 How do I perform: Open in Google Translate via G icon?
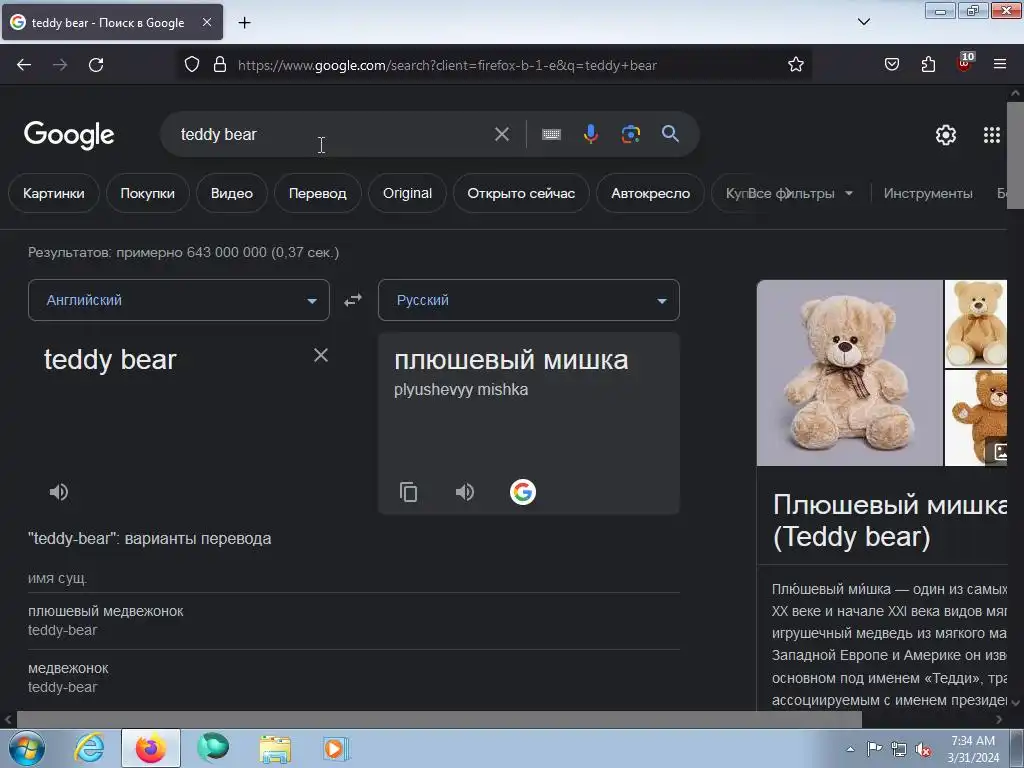point(522,492)
